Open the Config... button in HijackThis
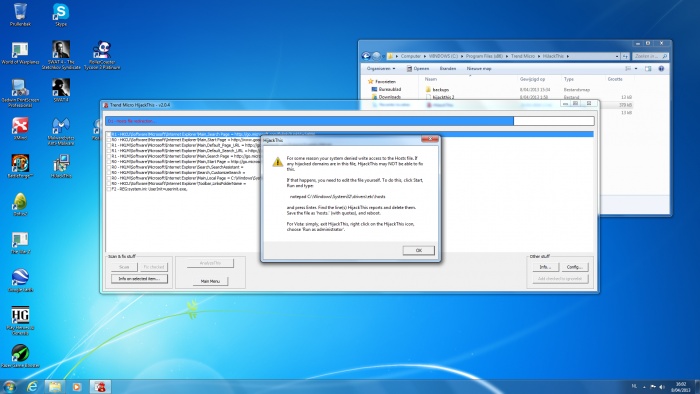This screenshot has height=394, width=700. click(x=575, y=267)
